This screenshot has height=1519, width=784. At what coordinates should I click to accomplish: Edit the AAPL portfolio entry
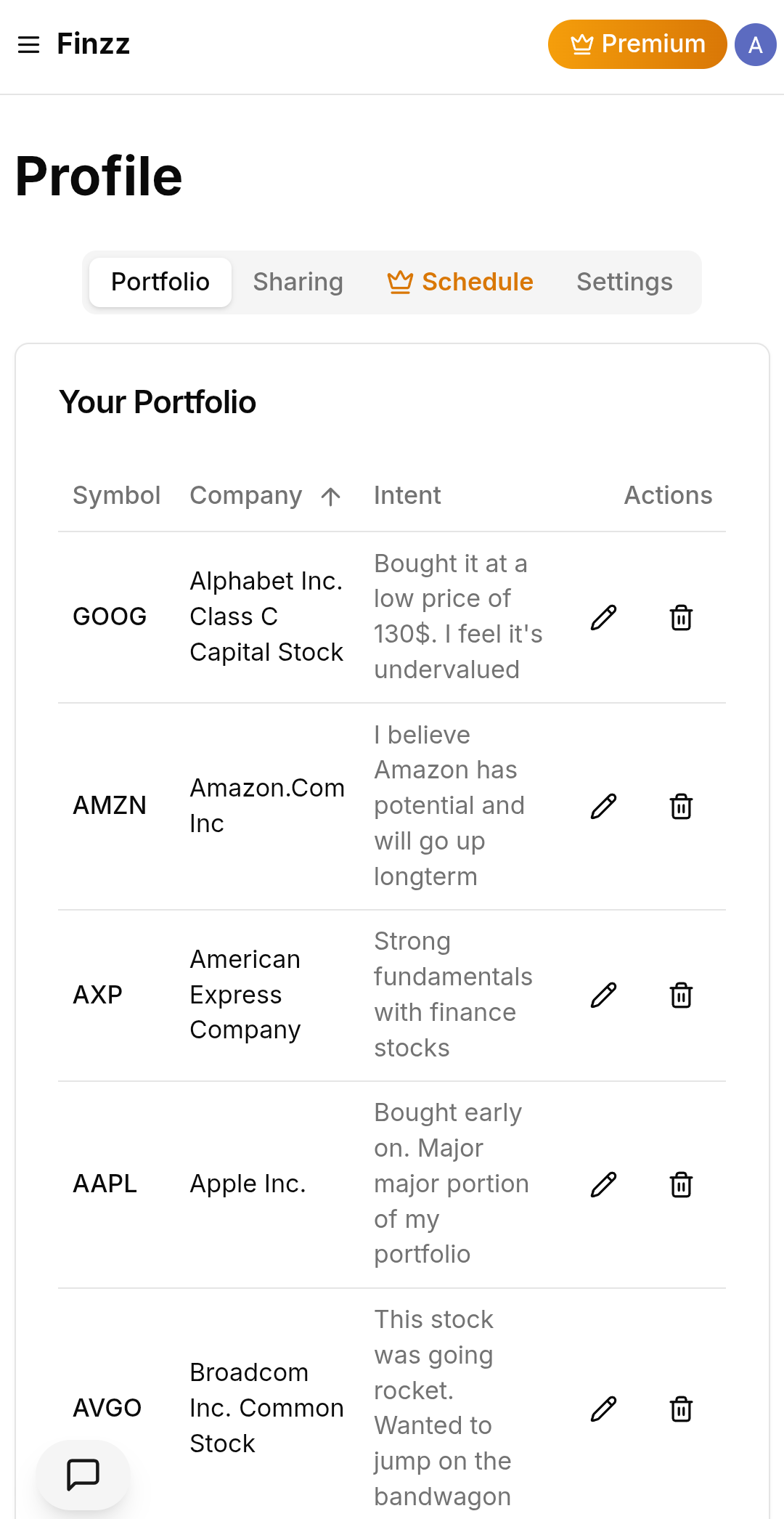pos(603,1184)
